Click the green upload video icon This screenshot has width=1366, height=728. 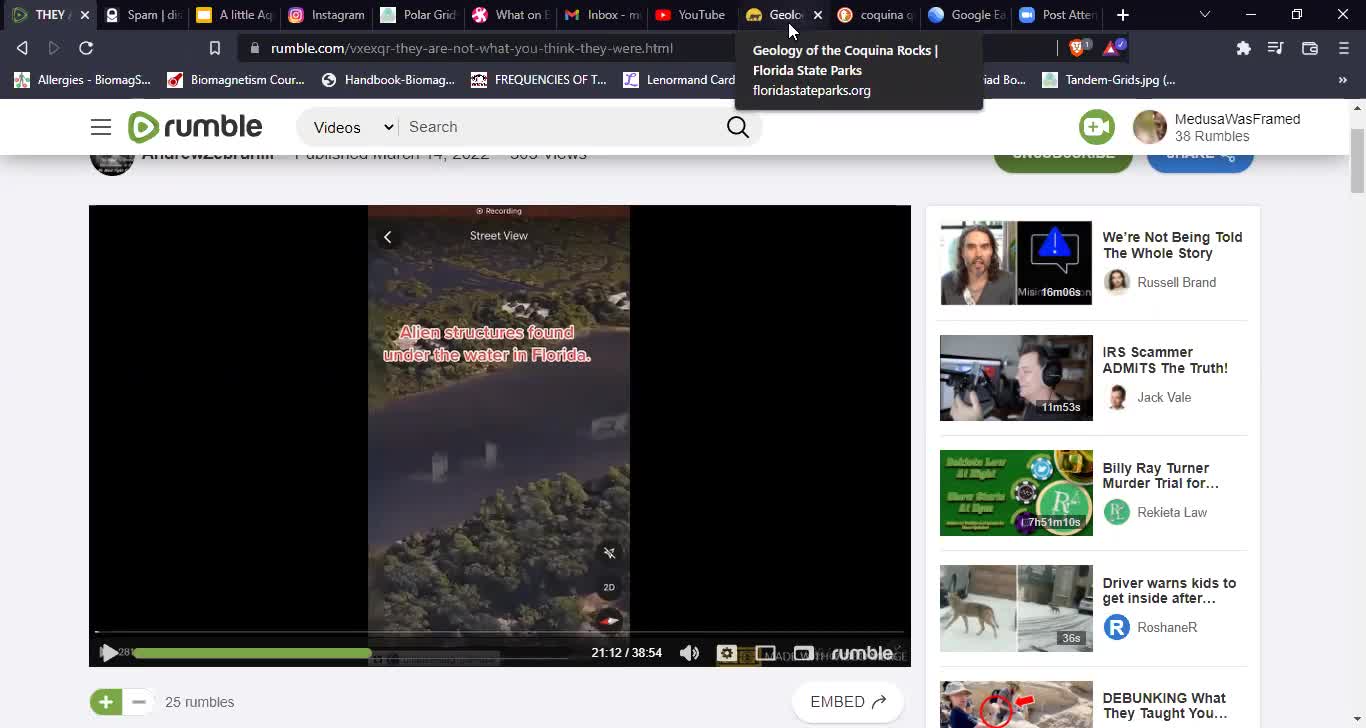pyautogui.click(x=1097, y=127)
